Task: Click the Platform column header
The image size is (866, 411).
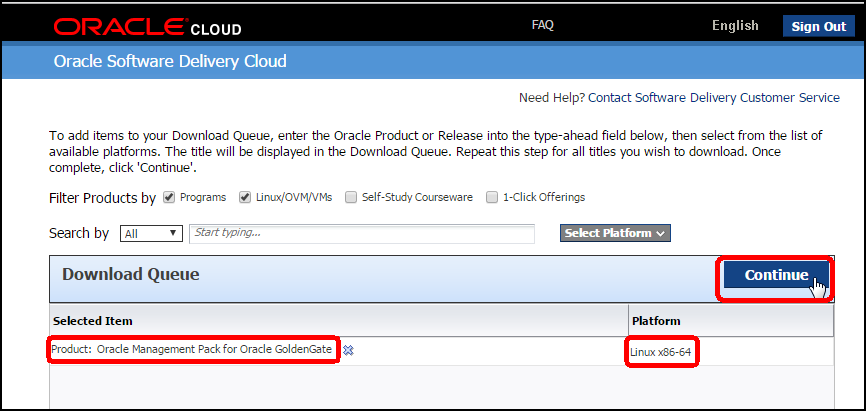Action: point(731,320)
